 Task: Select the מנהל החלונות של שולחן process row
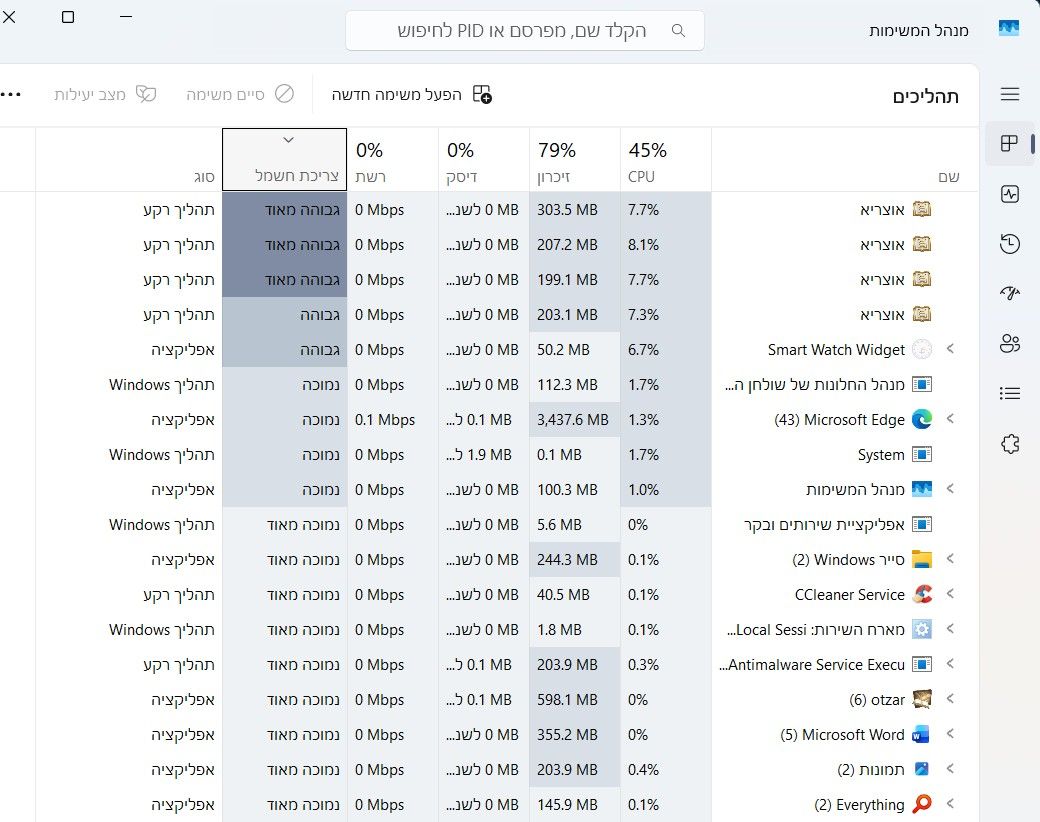point(489,385)
